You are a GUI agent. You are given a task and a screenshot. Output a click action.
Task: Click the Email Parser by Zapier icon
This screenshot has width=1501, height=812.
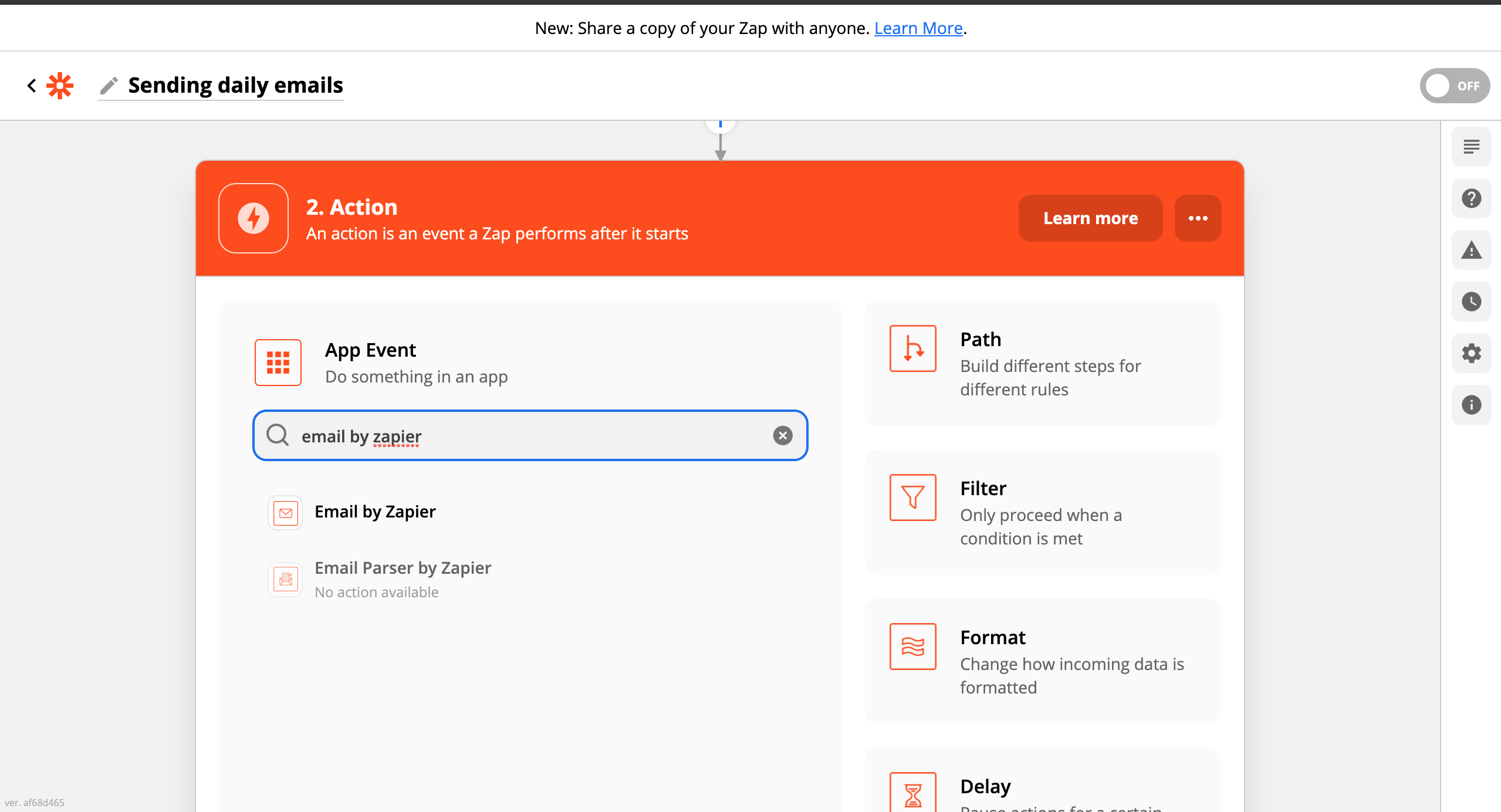pyautogui.click(x=285, y=580)
